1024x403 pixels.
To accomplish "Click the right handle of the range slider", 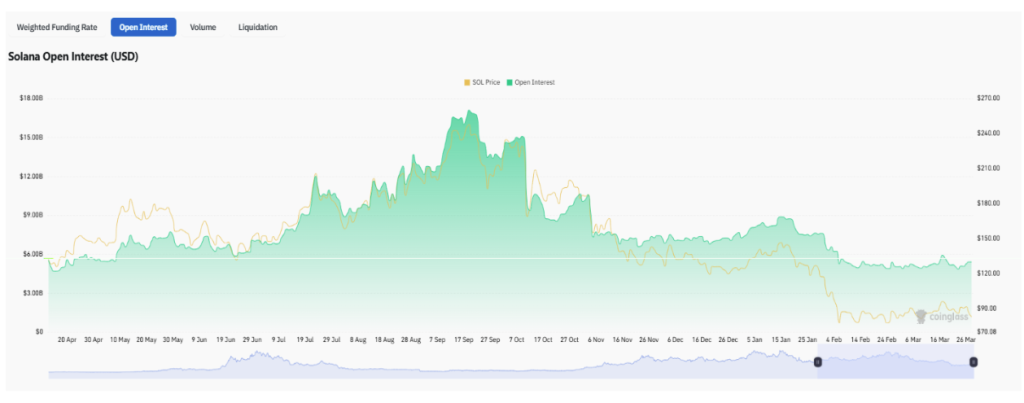I will pos(973,361).
